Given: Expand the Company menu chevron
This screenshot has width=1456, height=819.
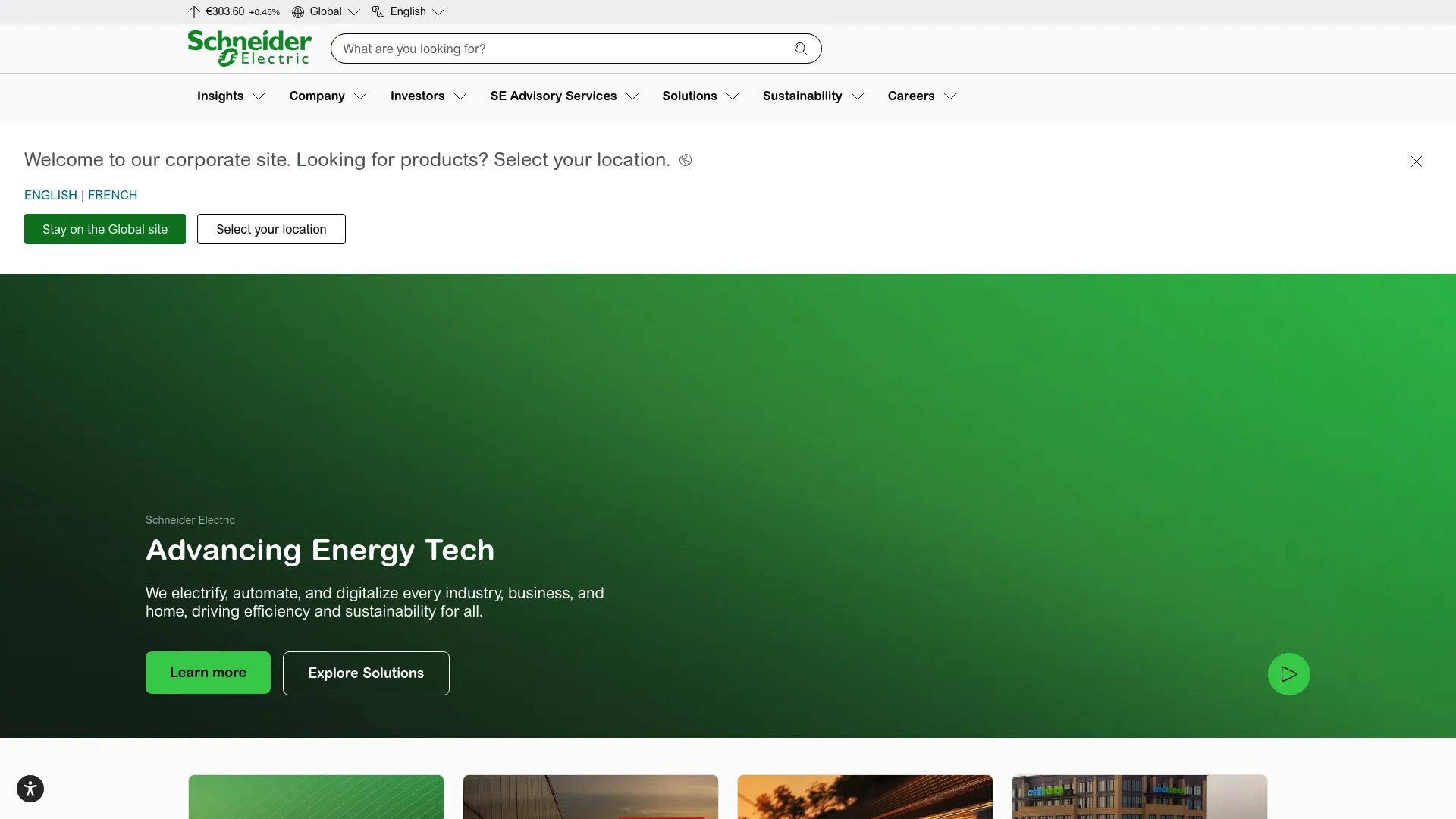Looking at the screenshot, I should point(360,96).
